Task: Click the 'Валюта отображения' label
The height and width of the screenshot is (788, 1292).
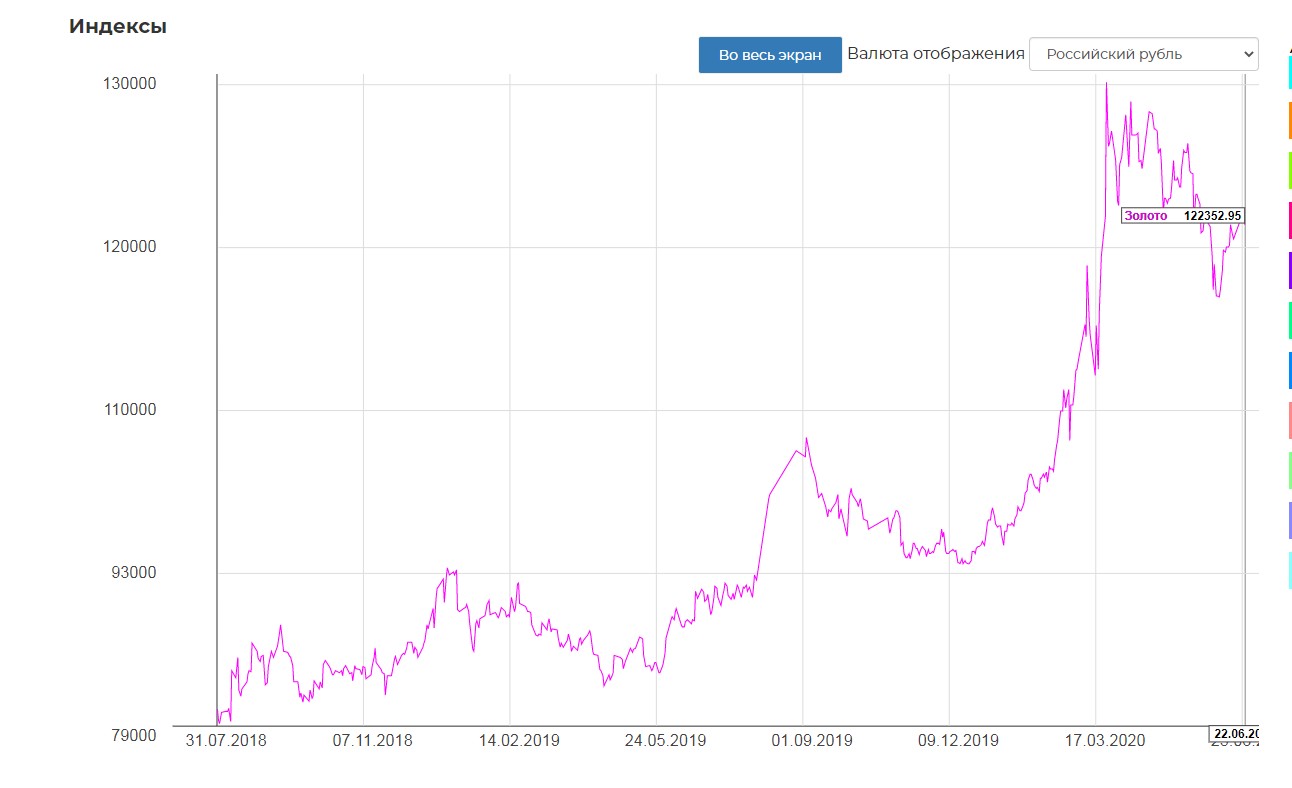Action: point(936,53)
